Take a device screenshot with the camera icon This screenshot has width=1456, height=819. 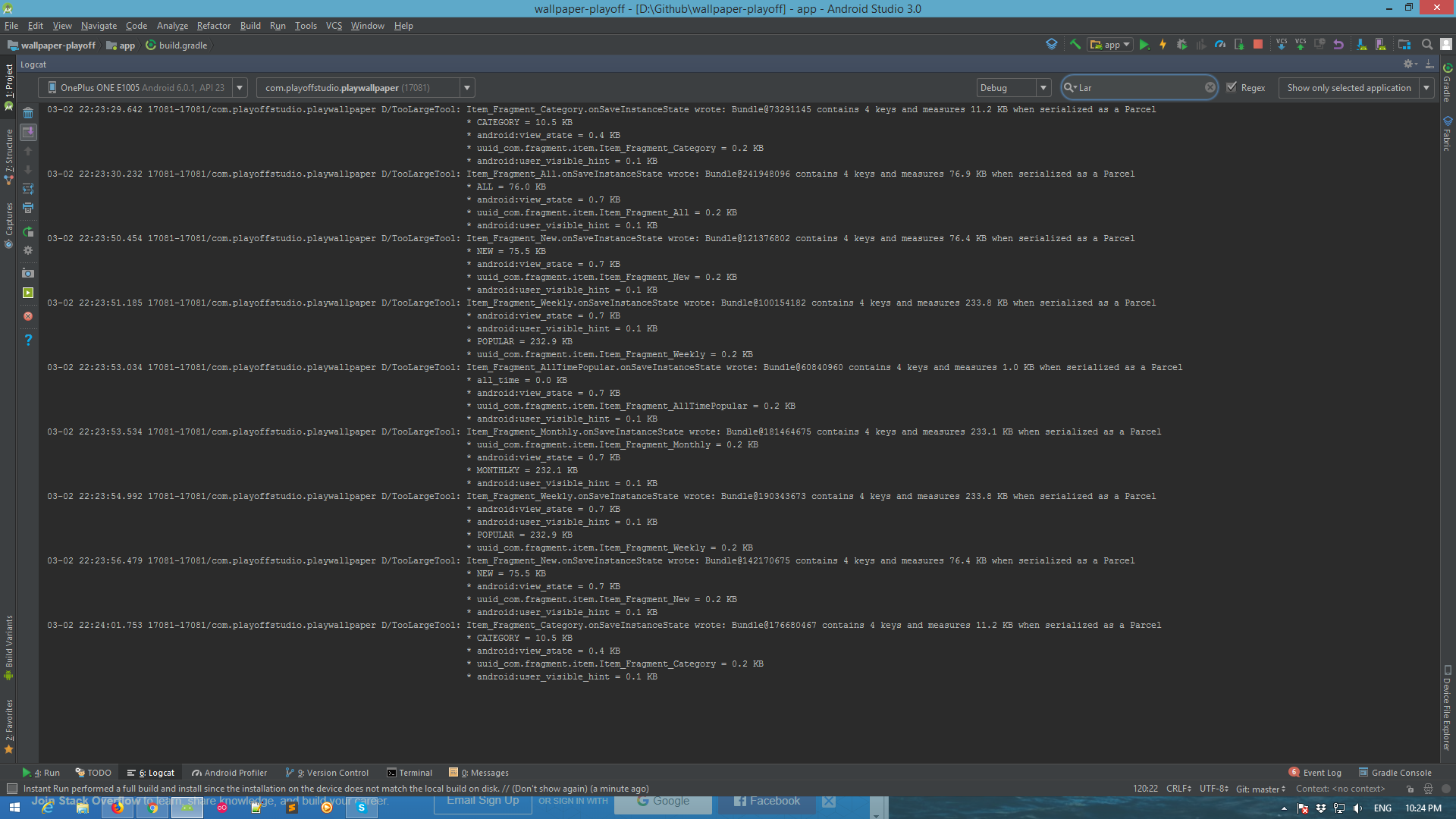click(28, 273)
